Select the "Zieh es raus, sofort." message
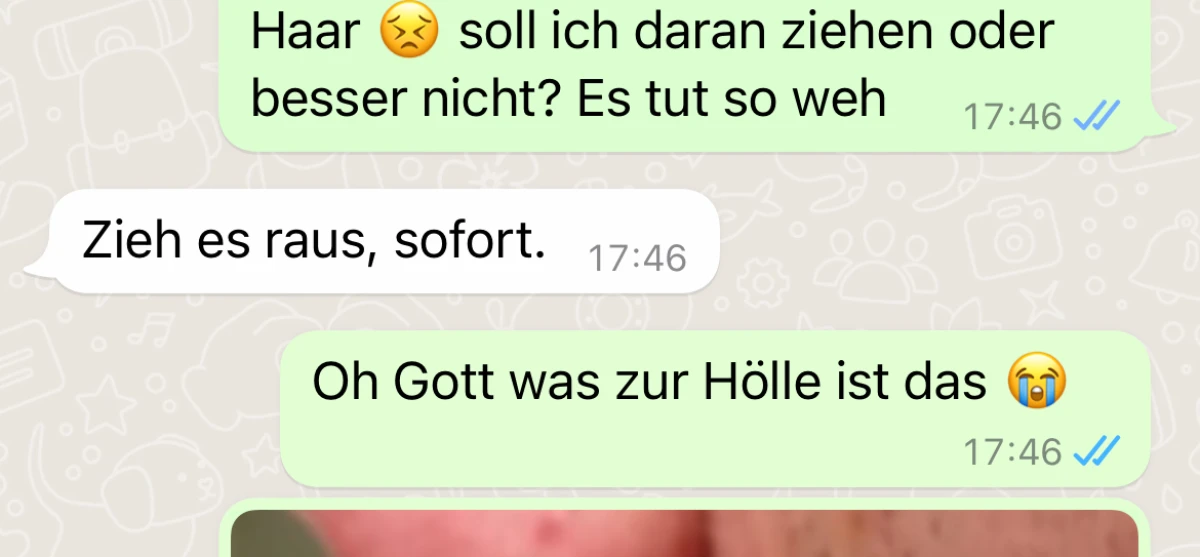This screenshot has height=557, width=1200. point(383,241)
